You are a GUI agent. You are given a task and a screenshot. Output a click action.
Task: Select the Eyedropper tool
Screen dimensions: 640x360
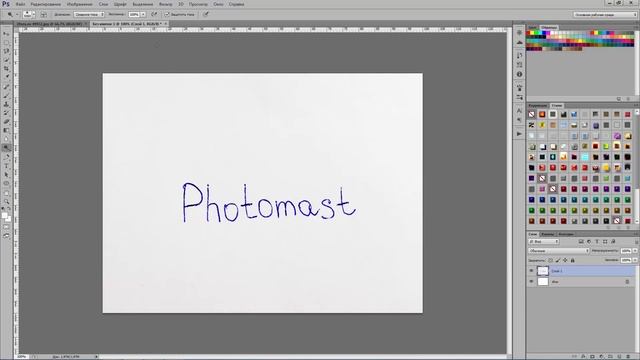[x=6, y=76]
